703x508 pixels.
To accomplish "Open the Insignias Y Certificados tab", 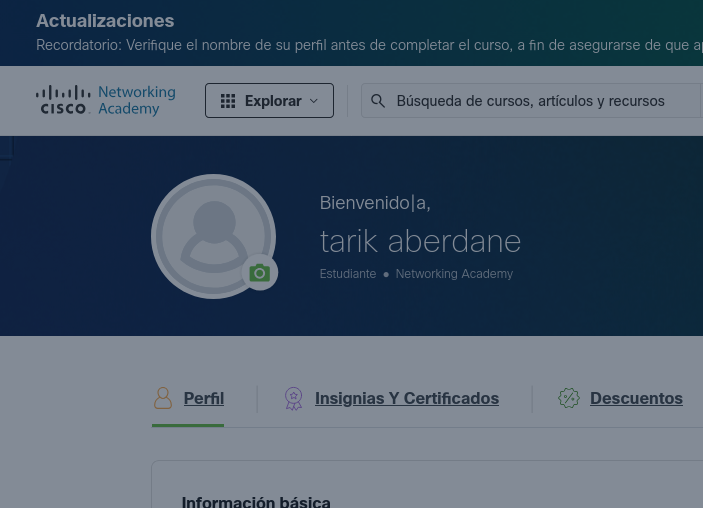I will (406, 398).
